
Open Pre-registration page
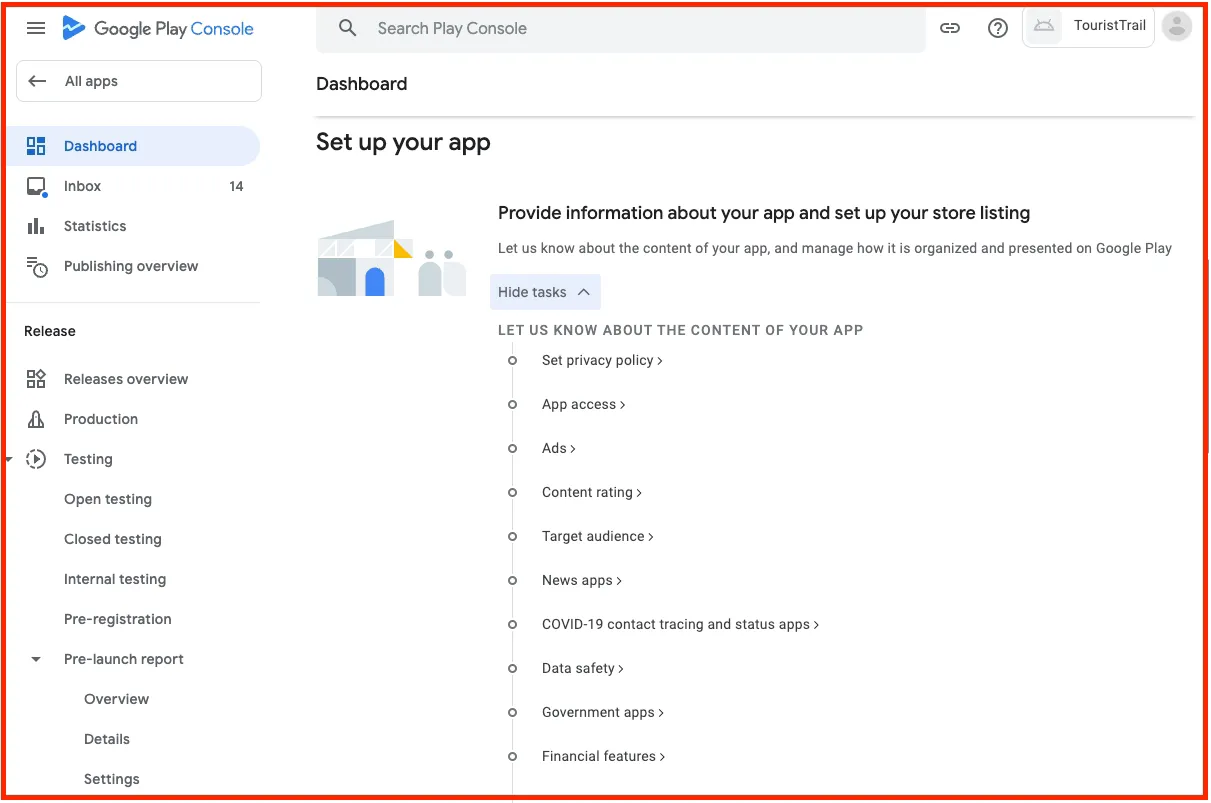(x=118, y=619)
